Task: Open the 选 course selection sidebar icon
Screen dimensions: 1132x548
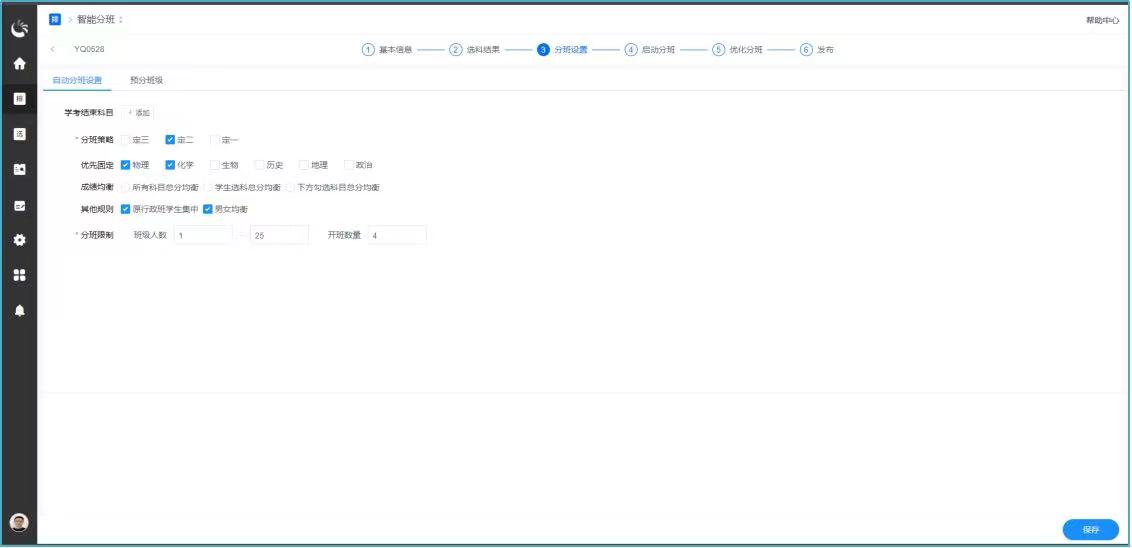Action: click(x=19, y=134)
